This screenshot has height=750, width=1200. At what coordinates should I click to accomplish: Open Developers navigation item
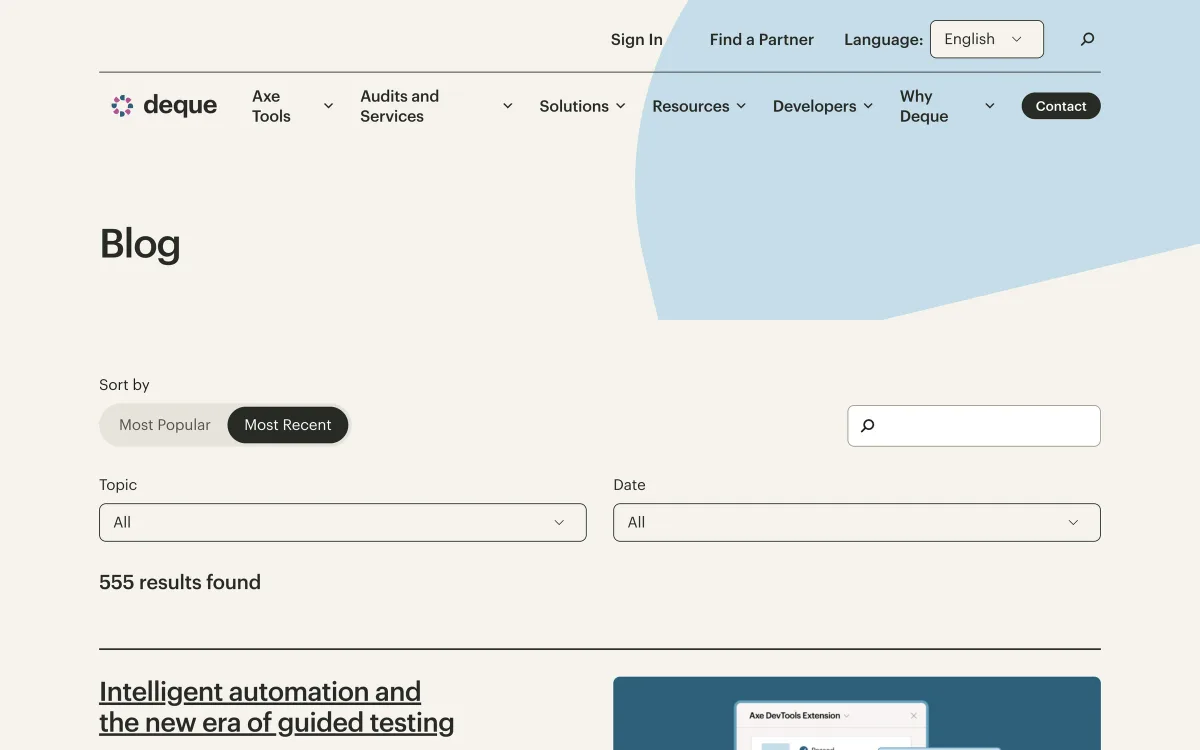[x=815, y=106]
